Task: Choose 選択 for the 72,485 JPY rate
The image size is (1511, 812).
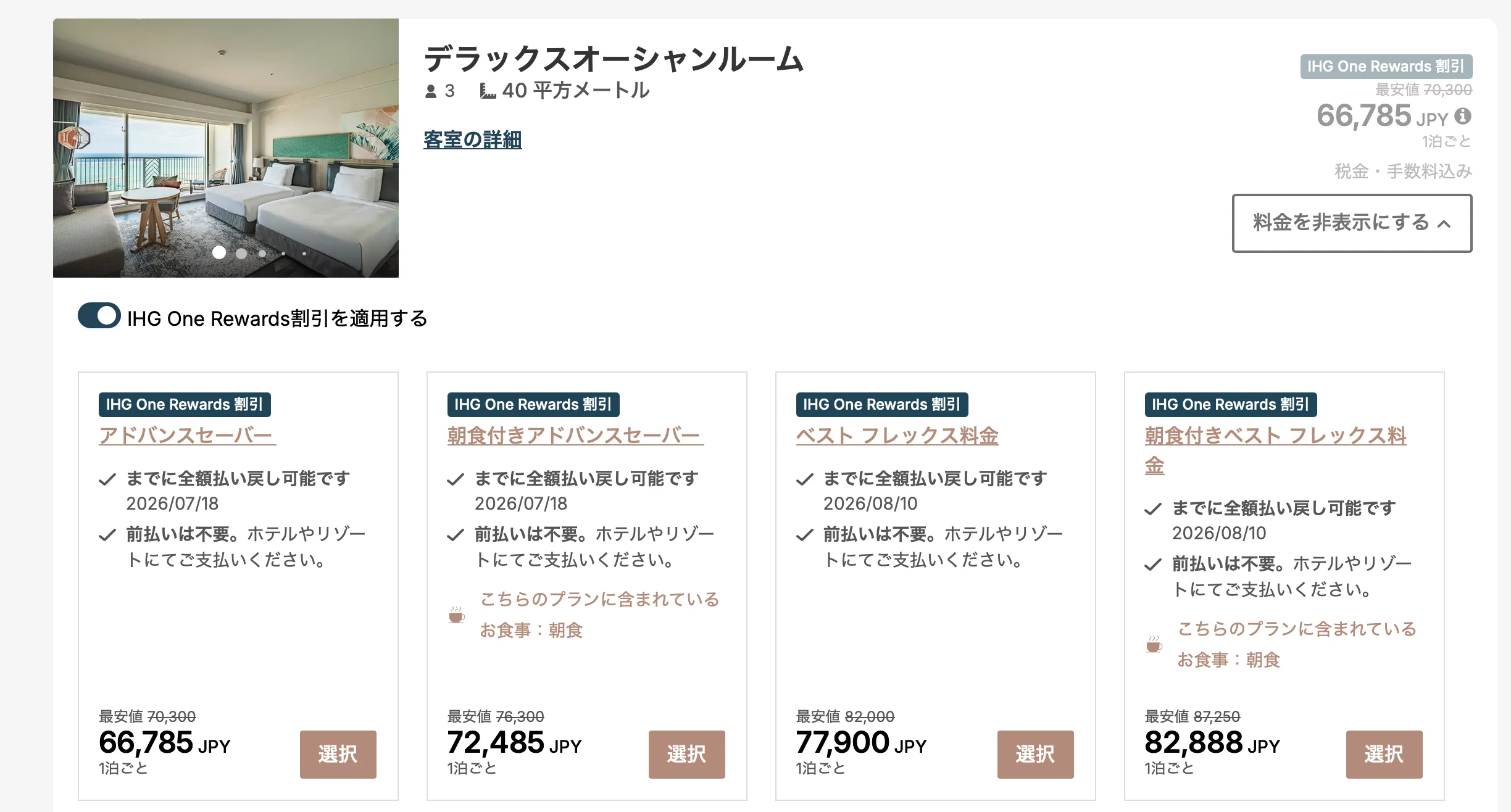Action: coord(687,754)
